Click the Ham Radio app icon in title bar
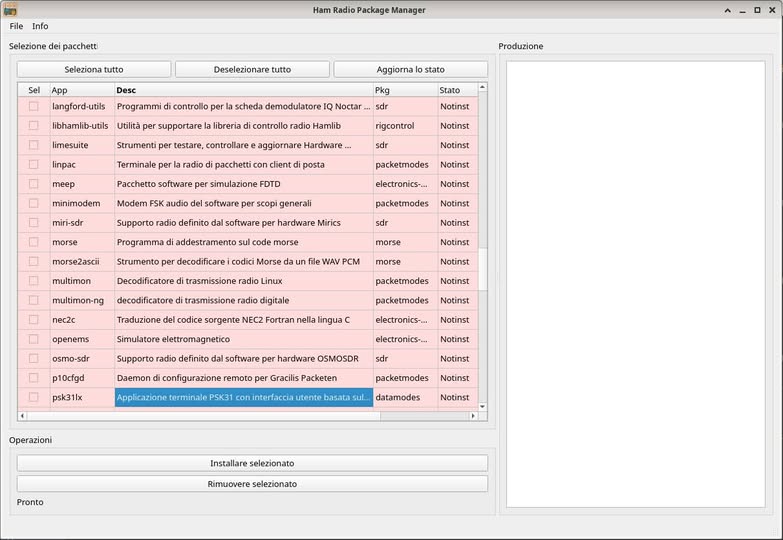This screenshot has height=540, width=783. [x=10, y=9]
